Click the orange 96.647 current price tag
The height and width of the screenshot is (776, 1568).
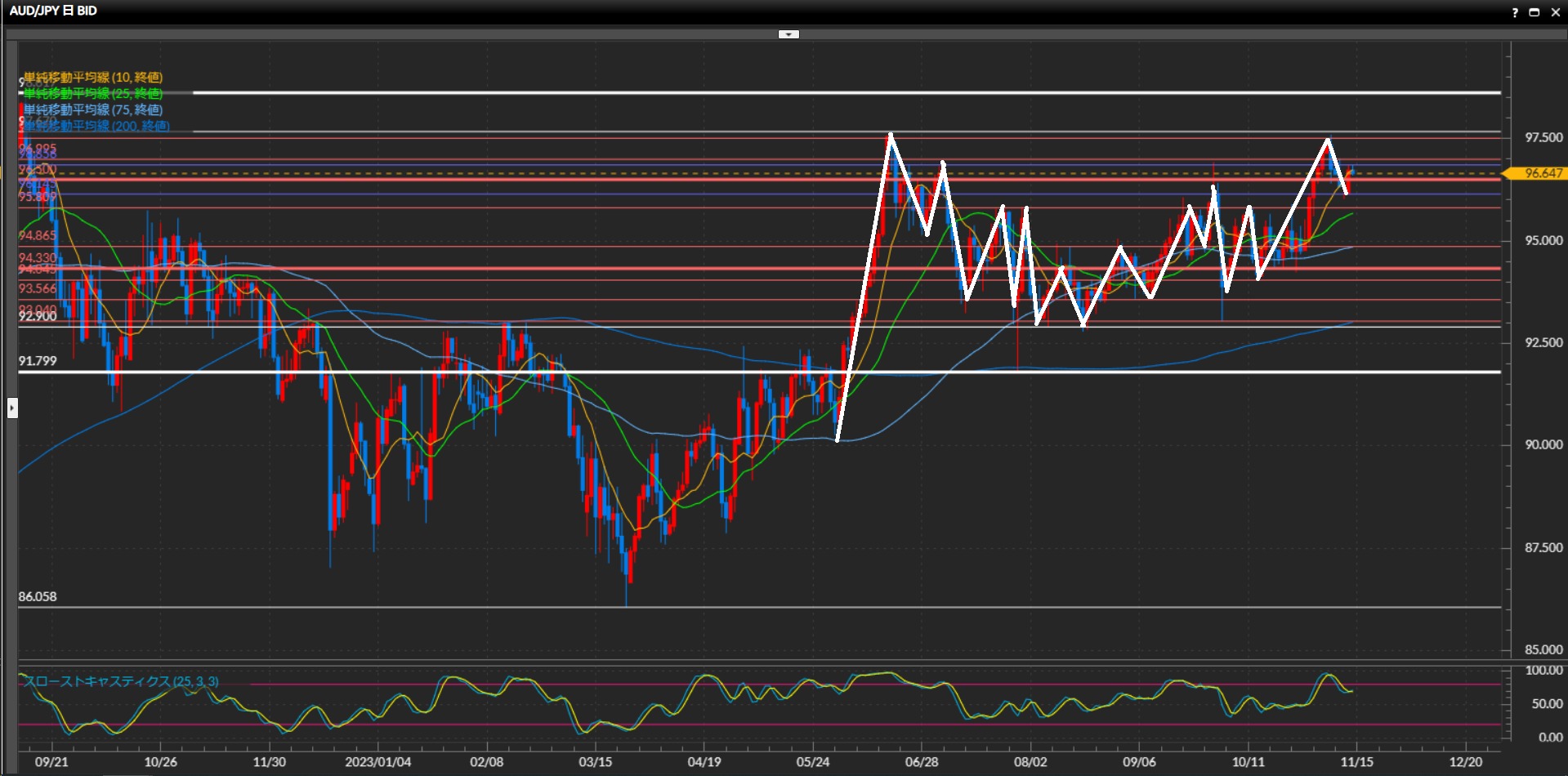1541,173
